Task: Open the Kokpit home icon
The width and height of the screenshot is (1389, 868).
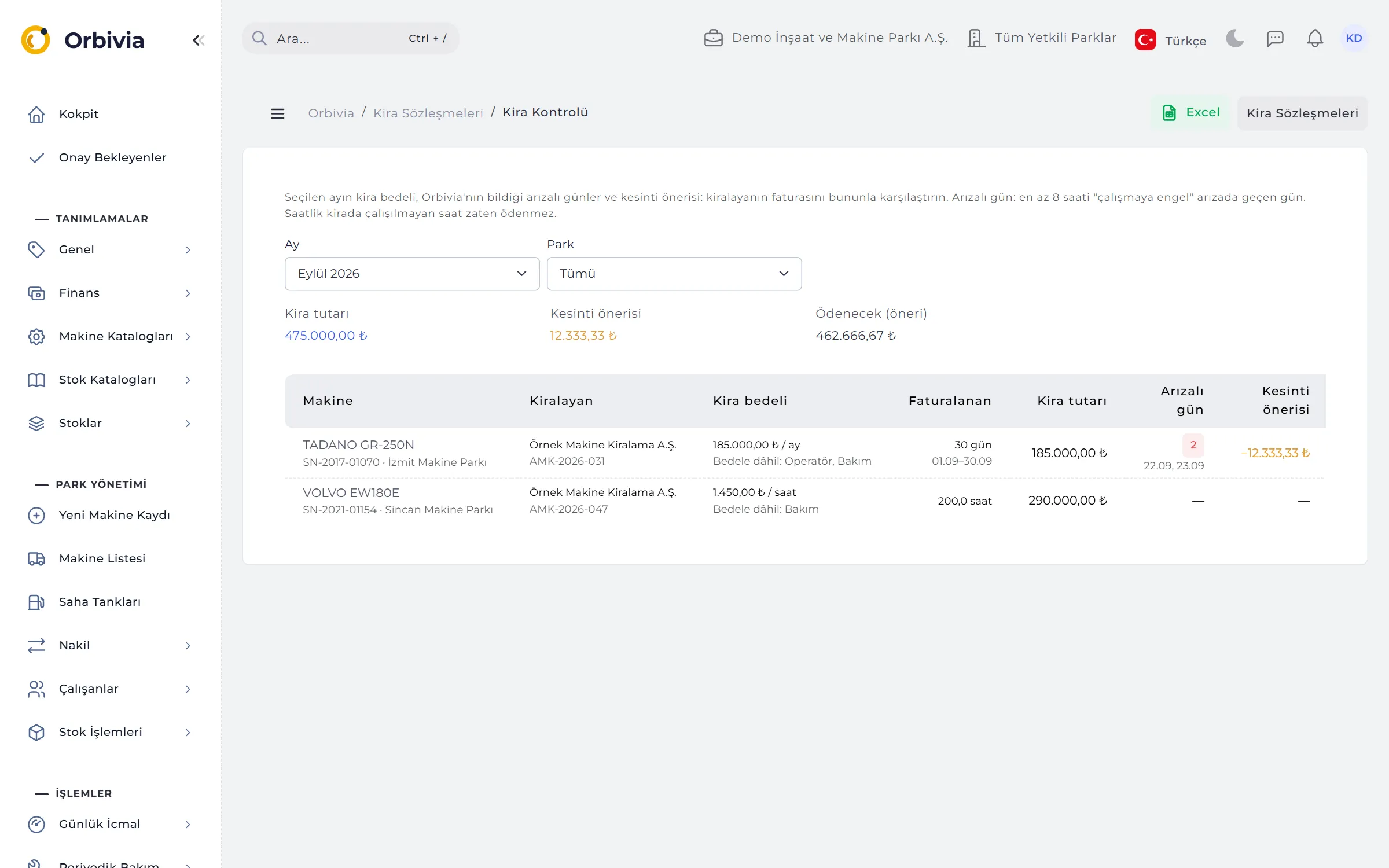Action: click(x=36, y=114)
